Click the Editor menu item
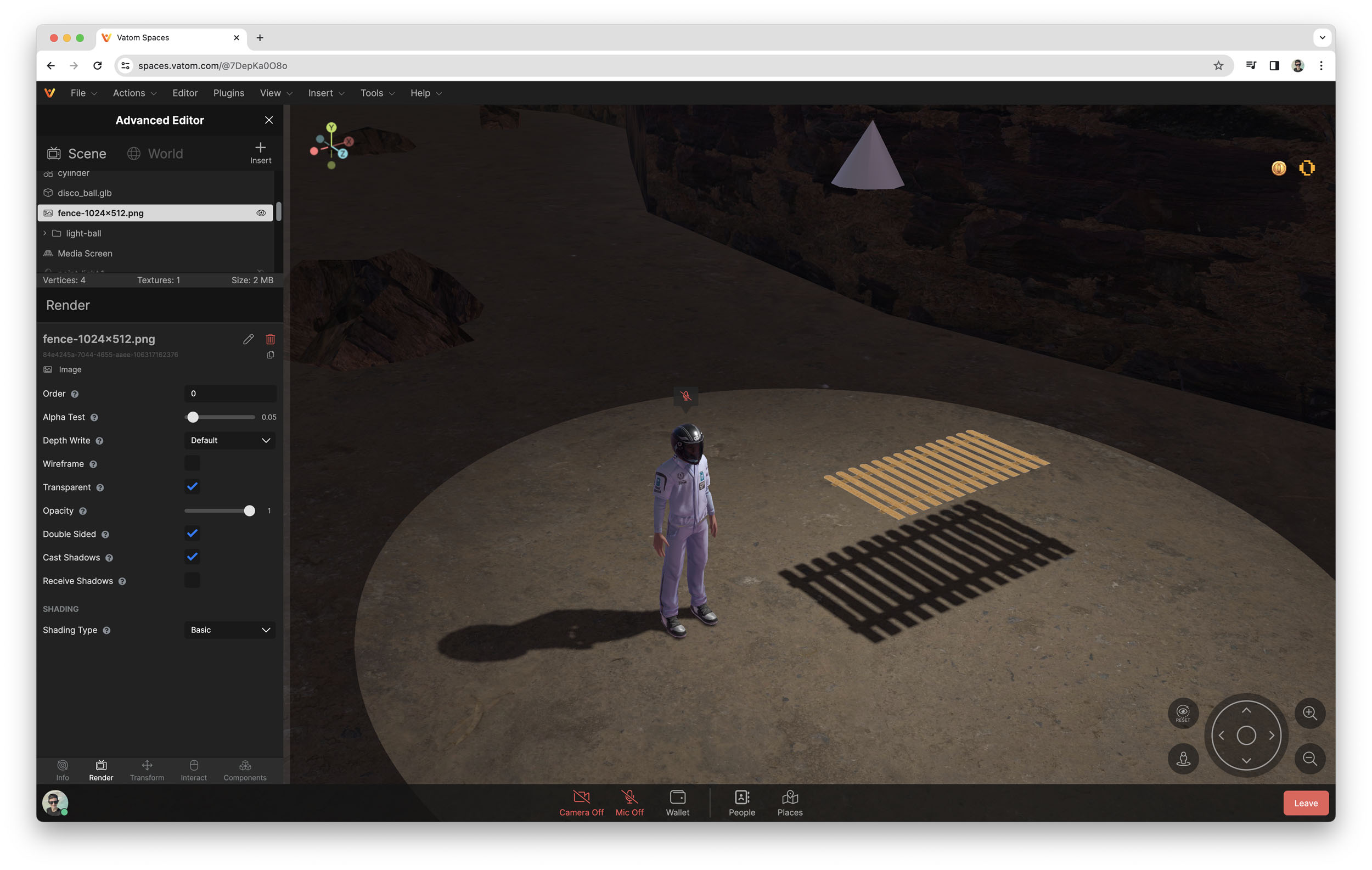Image resolution: width=1372 pixels, height=870 pixels. [184, 93]
